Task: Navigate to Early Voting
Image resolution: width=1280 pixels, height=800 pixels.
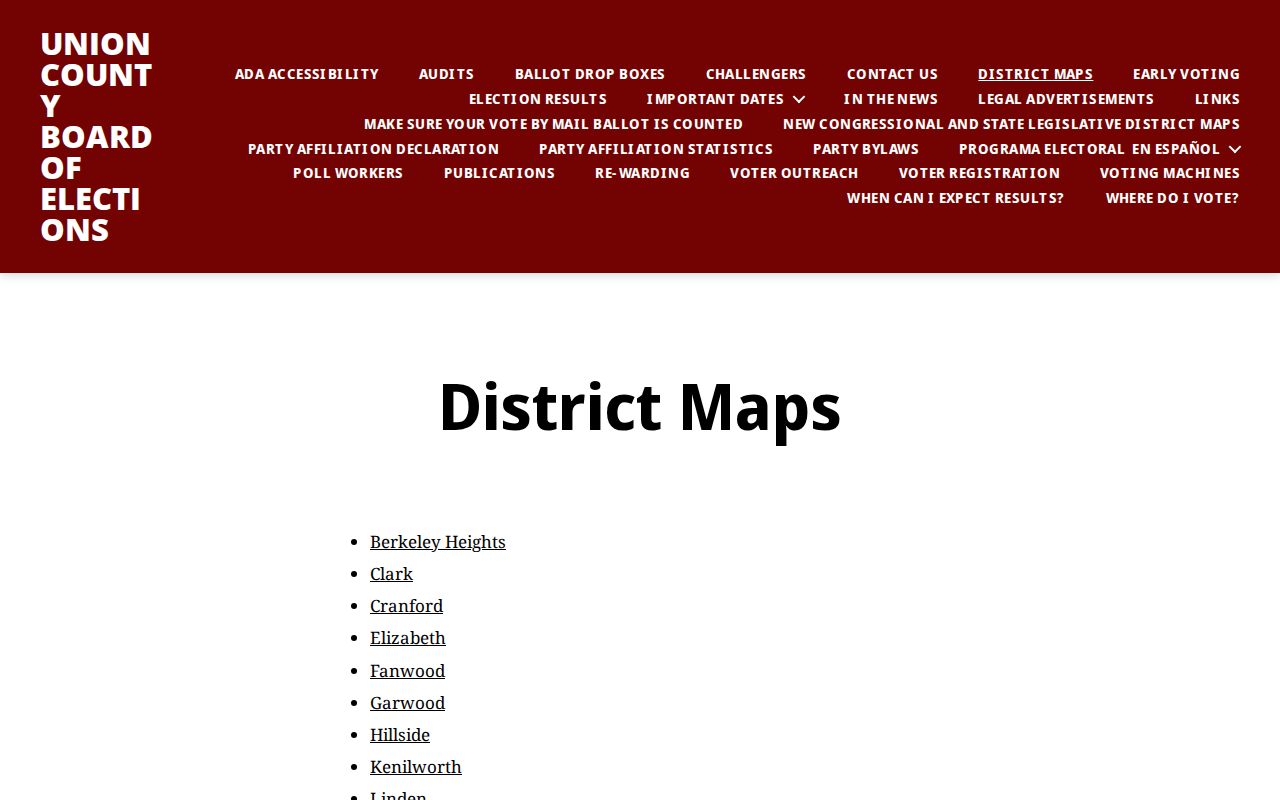Action: click(x=1186, y=74)
